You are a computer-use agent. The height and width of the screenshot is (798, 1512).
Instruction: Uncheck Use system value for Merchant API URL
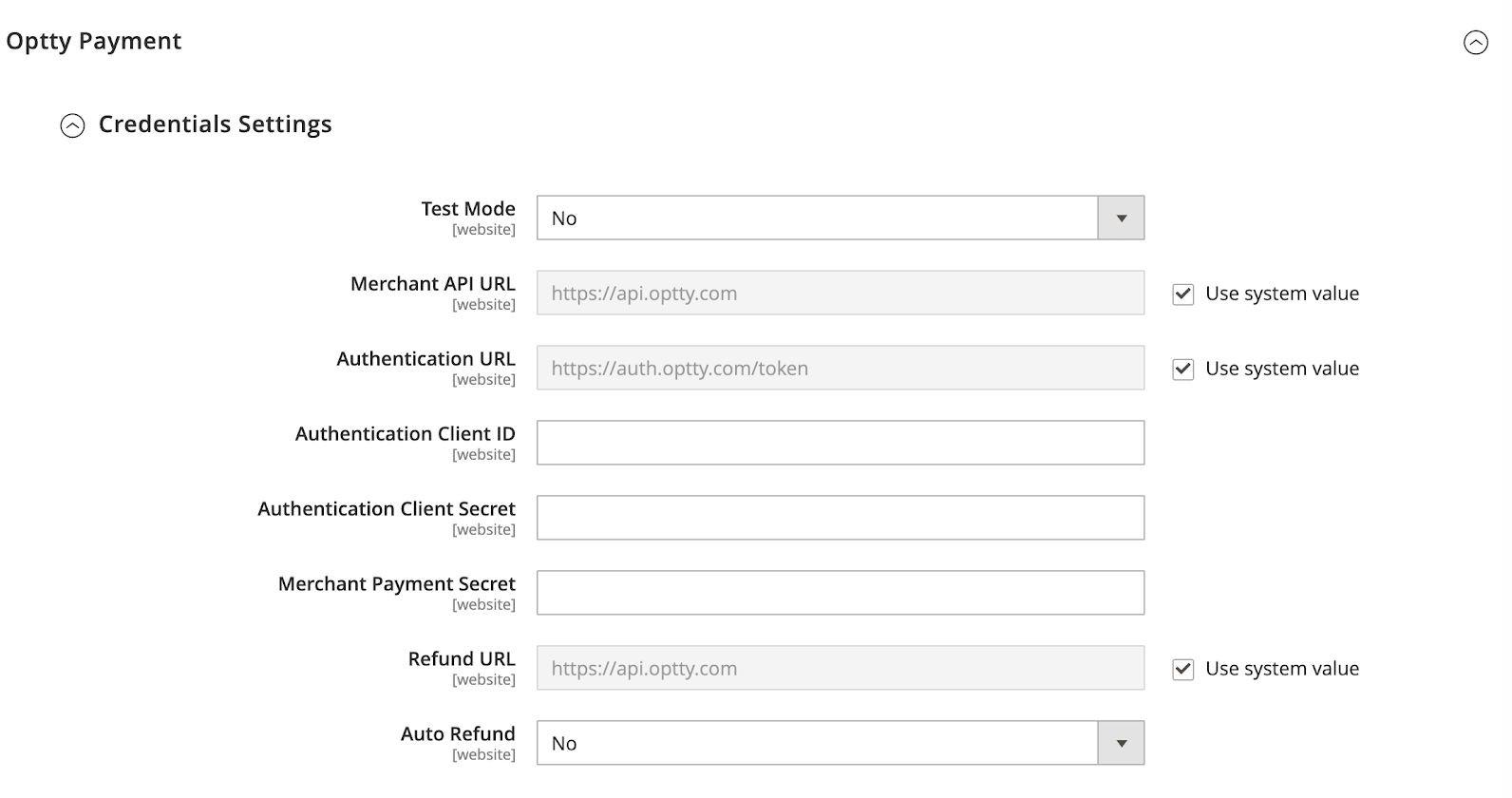[x=1182, y=294]
